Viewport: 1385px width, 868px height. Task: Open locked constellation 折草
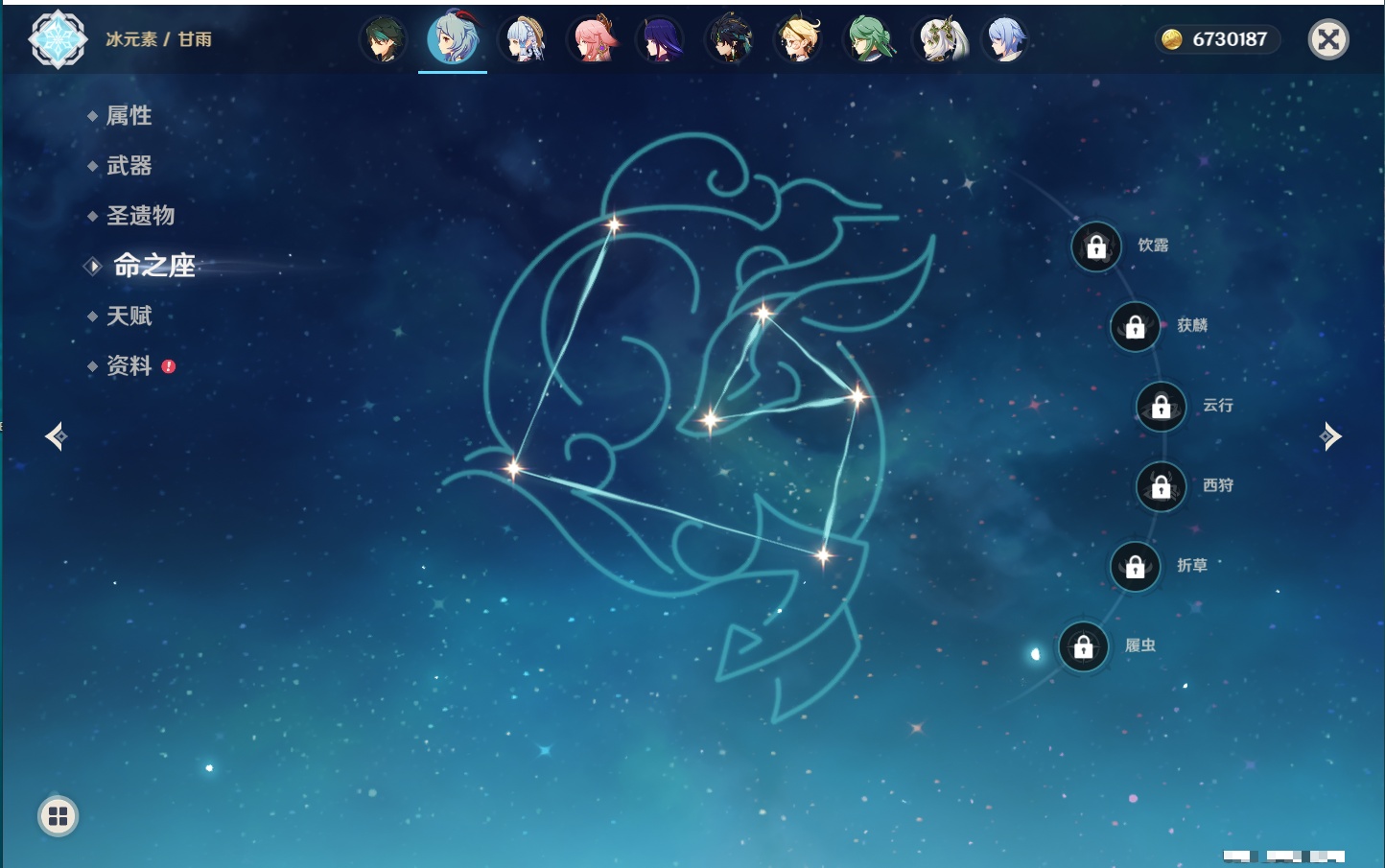pos(1135,566)
